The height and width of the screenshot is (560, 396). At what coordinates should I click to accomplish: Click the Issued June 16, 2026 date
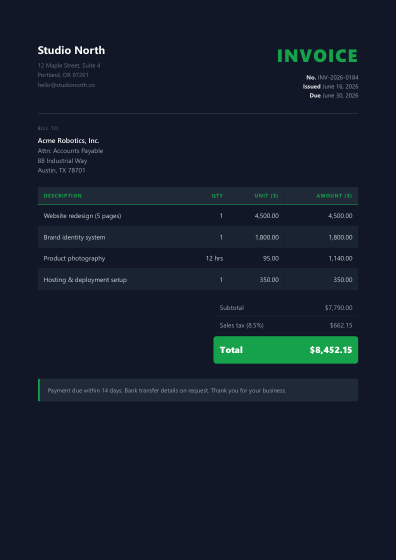click(x=330, y=86)
